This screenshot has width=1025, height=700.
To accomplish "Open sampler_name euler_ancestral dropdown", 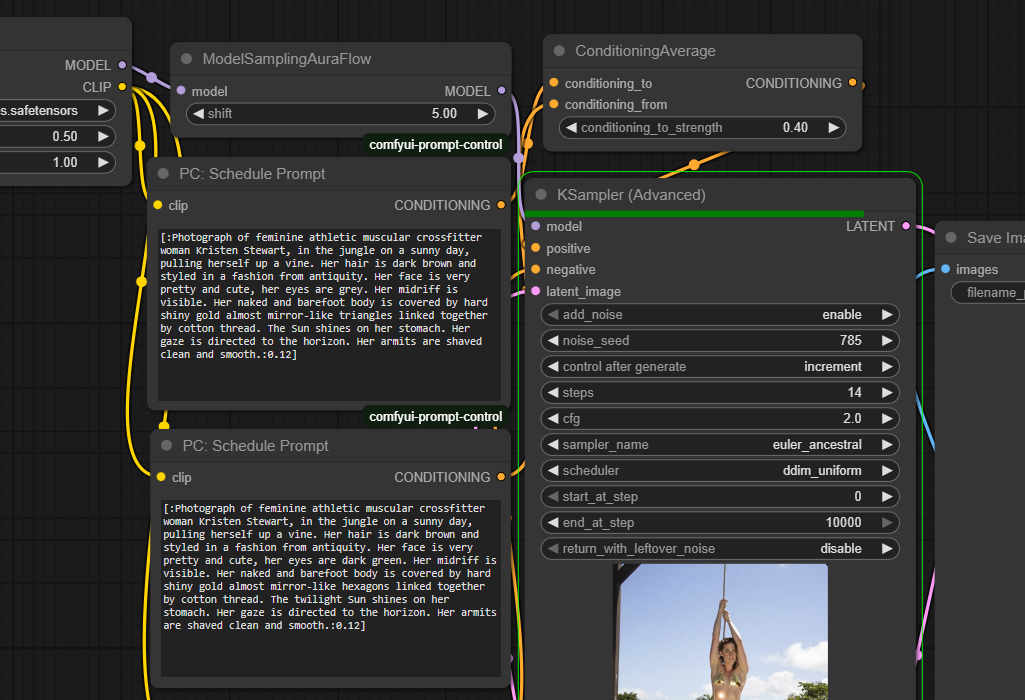I will tap(720, 444).
